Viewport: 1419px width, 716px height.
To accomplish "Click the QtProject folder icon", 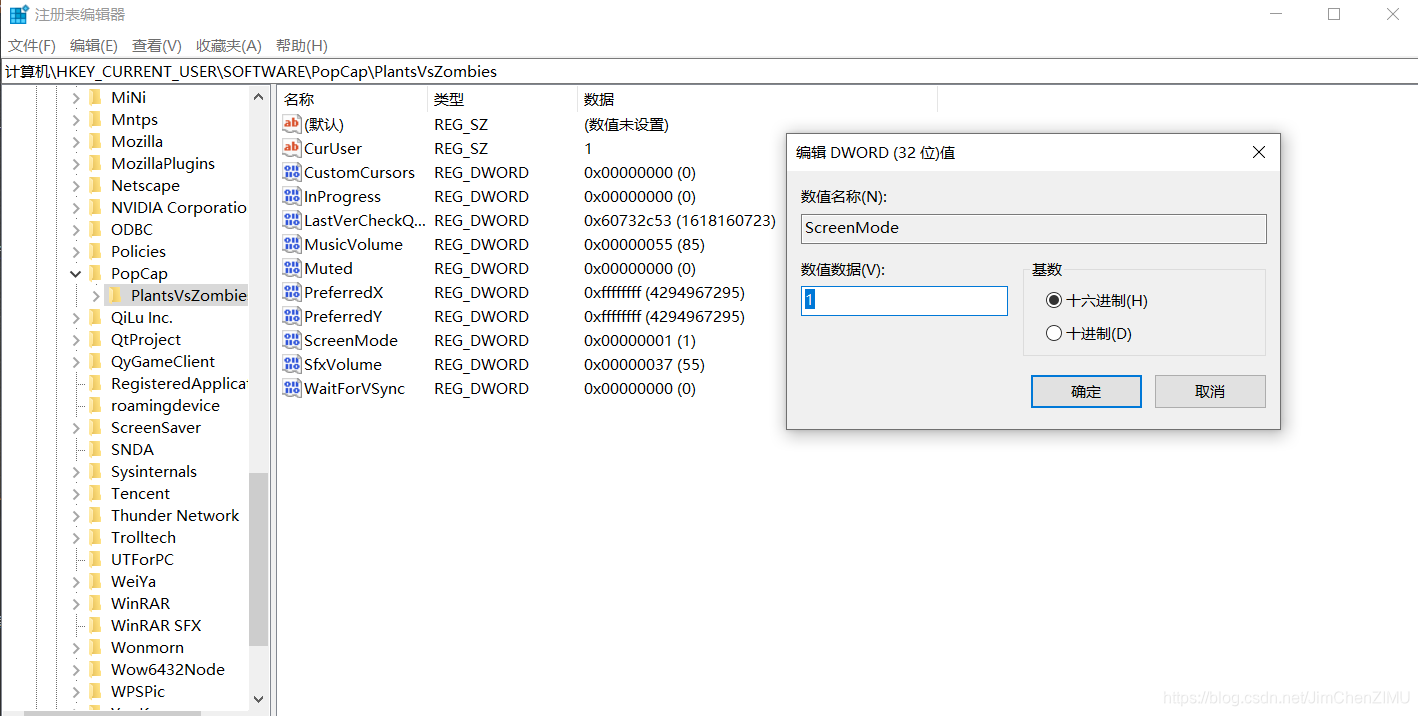I will click(x=96, y=339).
